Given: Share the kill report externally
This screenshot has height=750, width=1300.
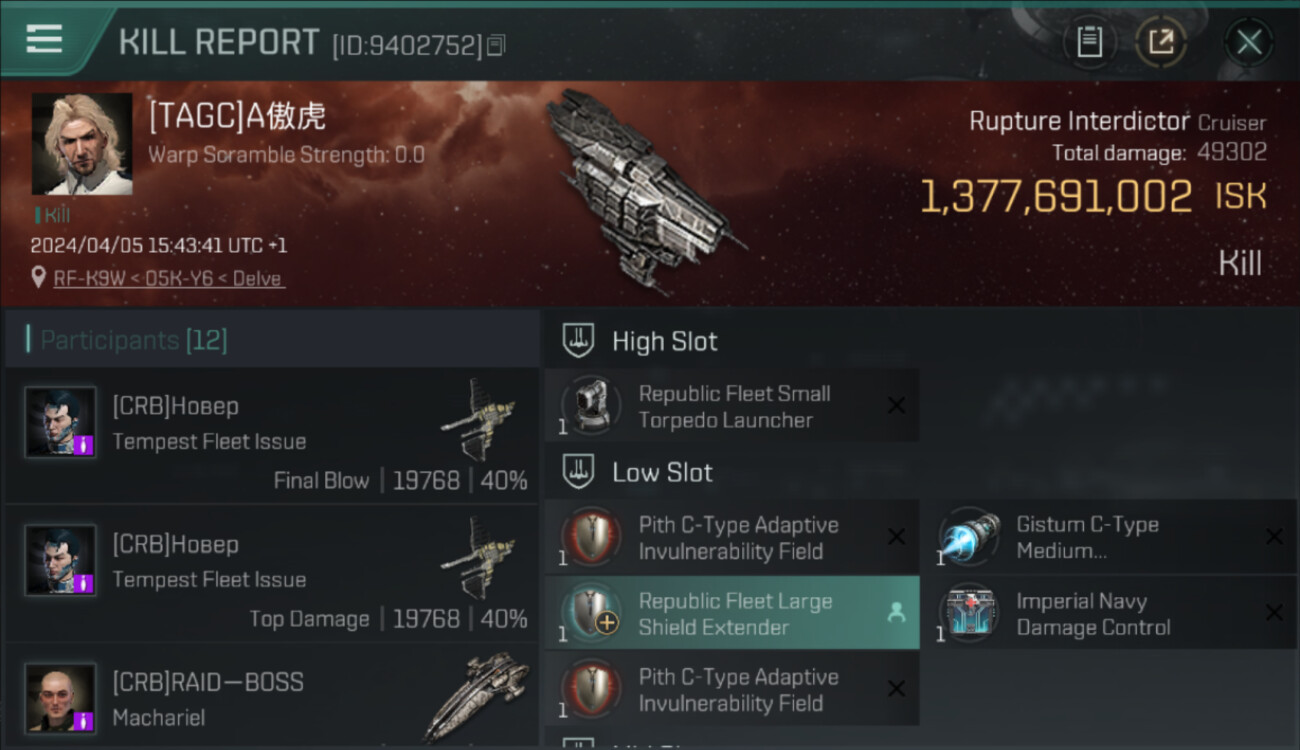Looking at the screenshot, I should tap(1161, 42).
